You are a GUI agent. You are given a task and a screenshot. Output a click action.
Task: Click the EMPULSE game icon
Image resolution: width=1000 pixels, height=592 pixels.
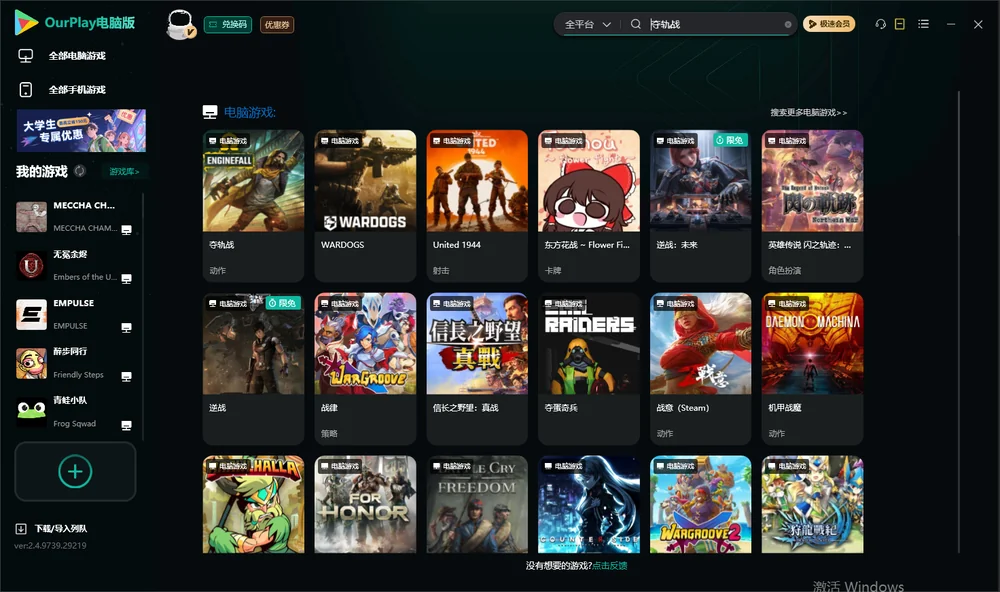tap(31, 314)
